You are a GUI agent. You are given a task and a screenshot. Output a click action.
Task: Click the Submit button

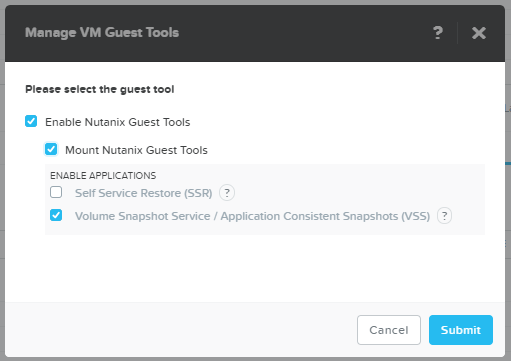461,330
